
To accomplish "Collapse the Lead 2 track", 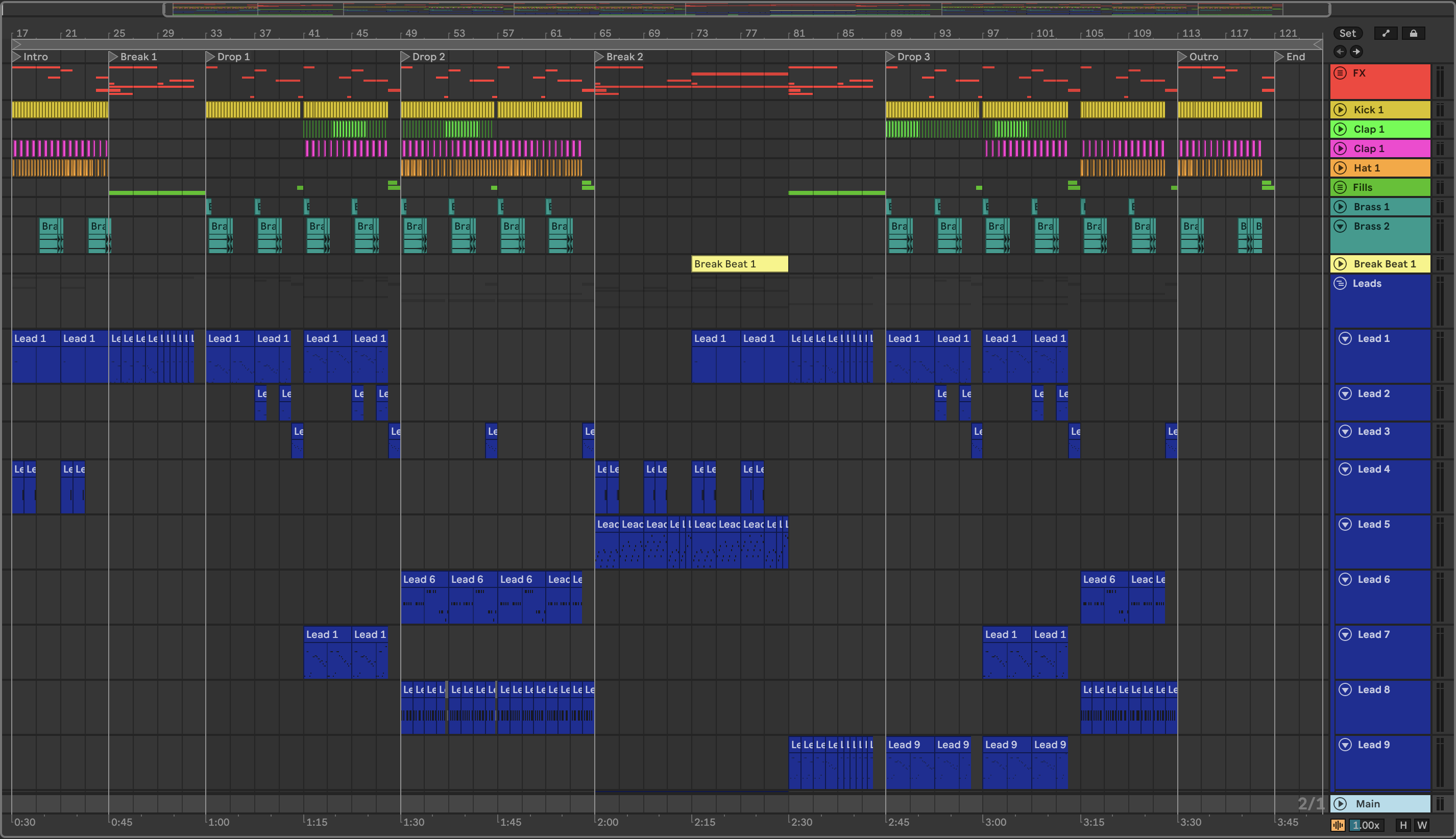I will (1345, 394).
